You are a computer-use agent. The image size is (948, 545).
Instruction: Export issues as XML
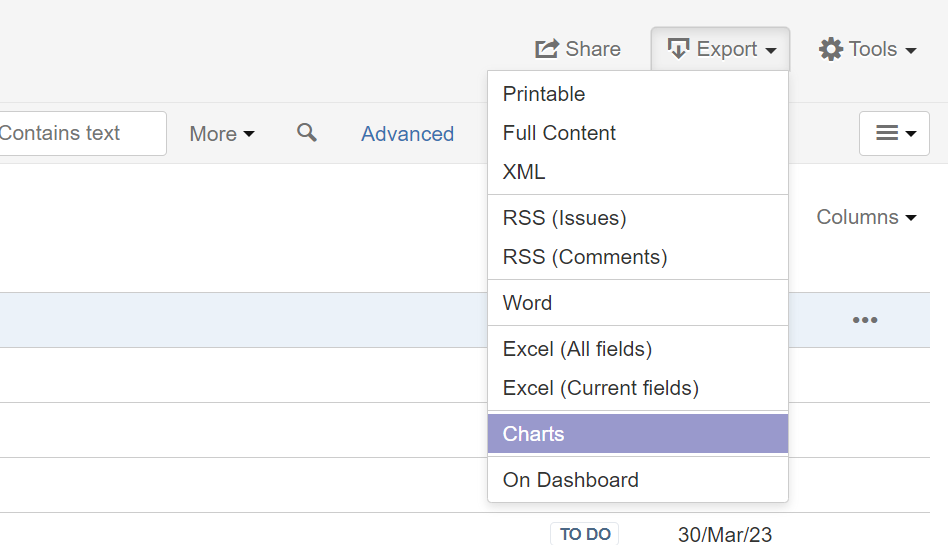click(524, 172)
